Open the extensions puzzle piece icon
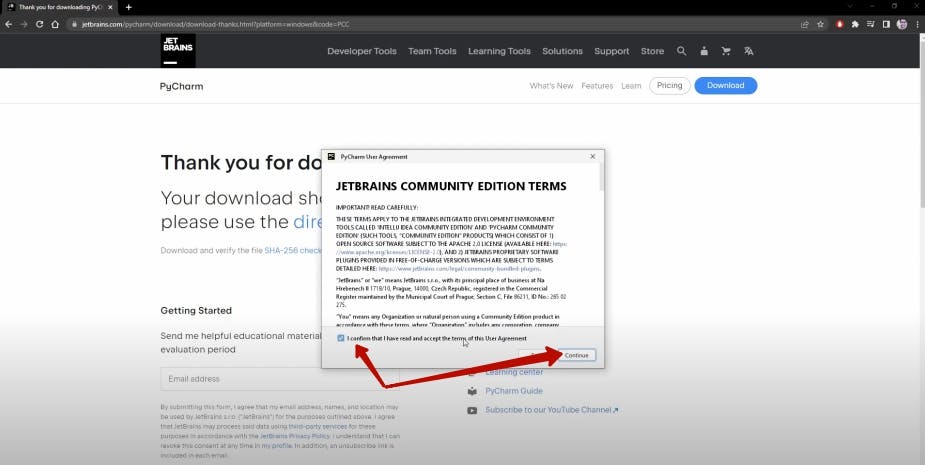925x465 pixels. click(855, 24)
